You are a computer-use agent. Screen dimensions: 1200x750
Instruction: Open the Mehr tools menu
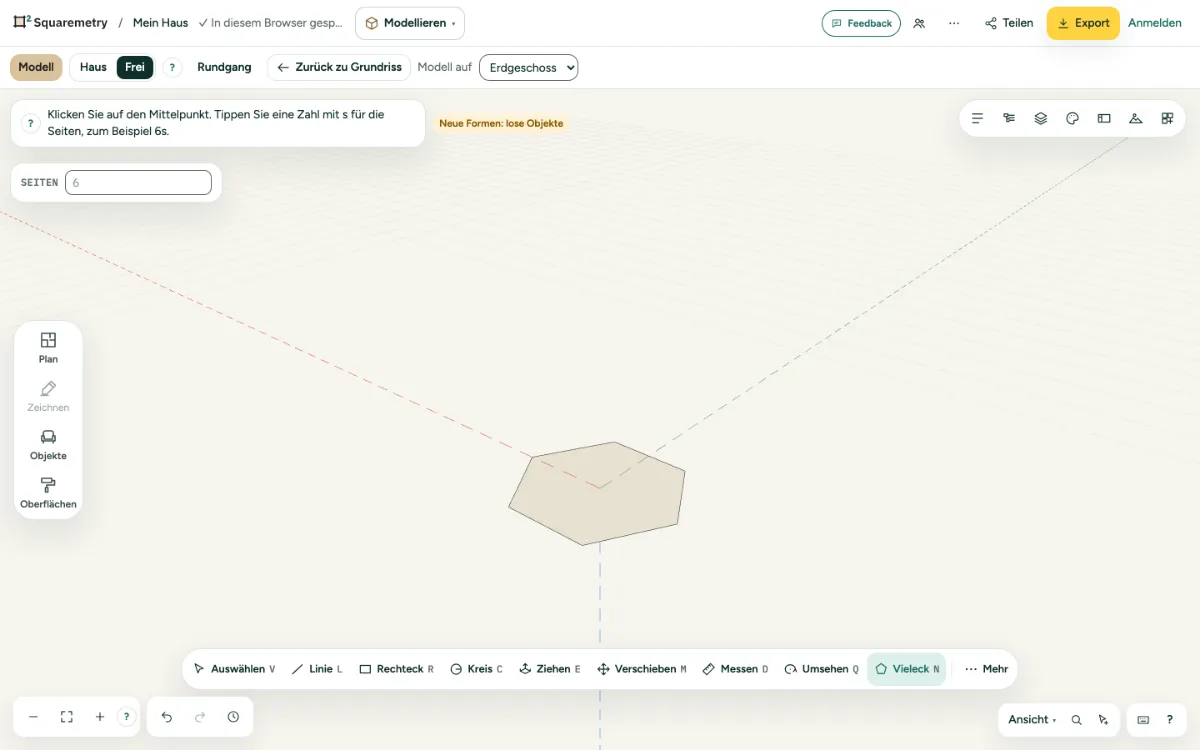point(986,669)
